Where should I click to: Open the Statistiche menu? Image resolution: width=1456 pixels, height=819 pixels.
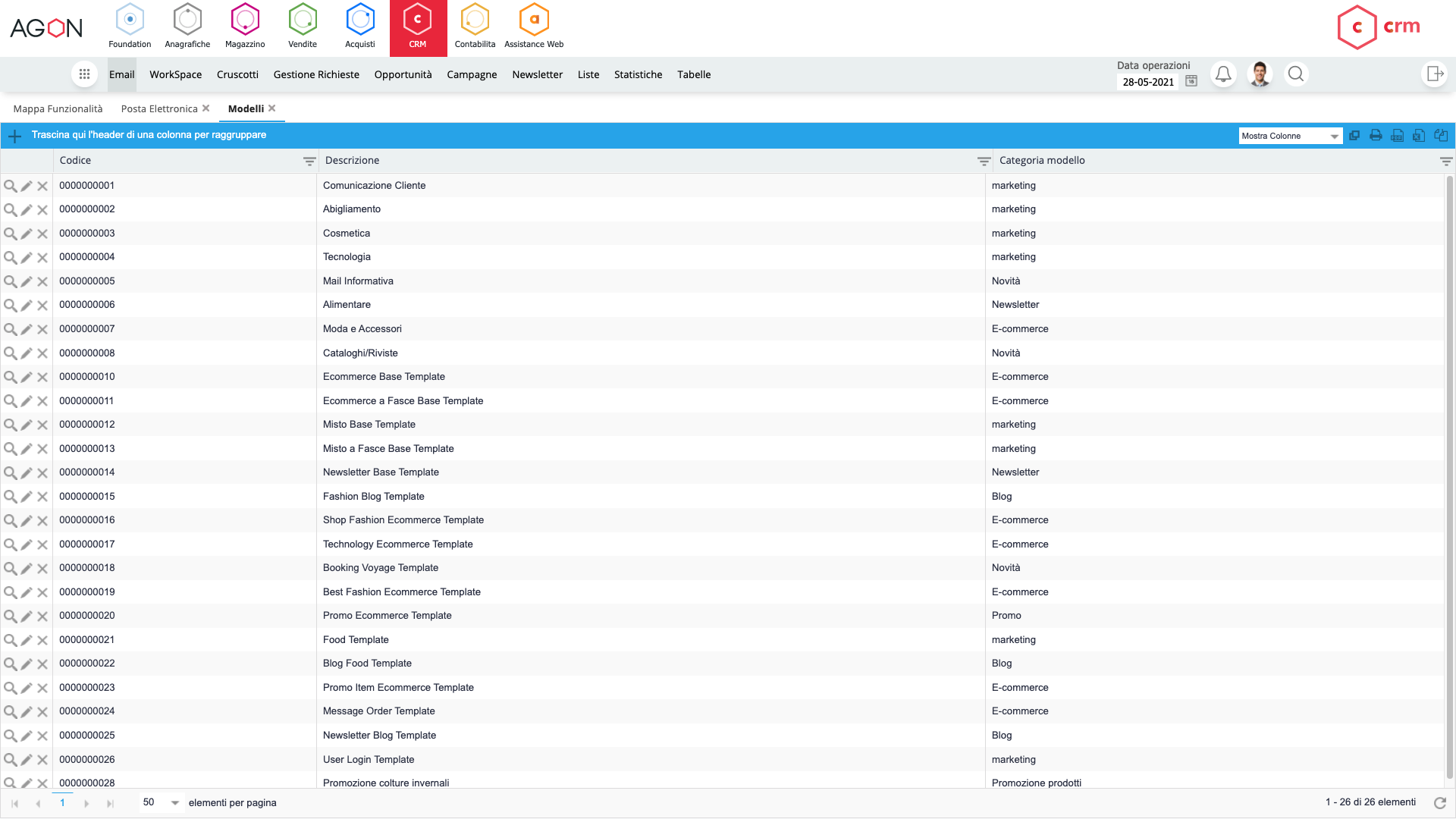coord(638,74)
